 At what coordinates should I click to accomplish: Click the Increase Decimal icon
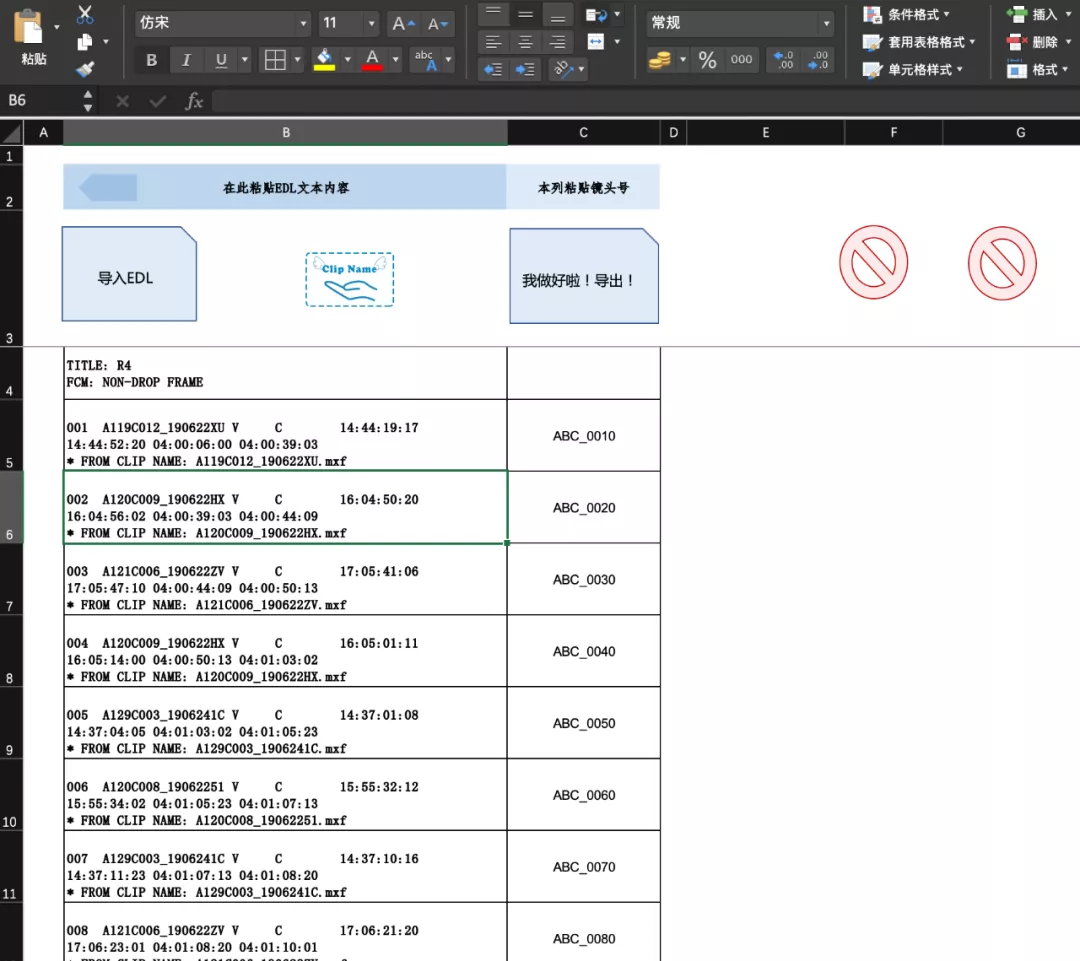(x=784, y=61)
